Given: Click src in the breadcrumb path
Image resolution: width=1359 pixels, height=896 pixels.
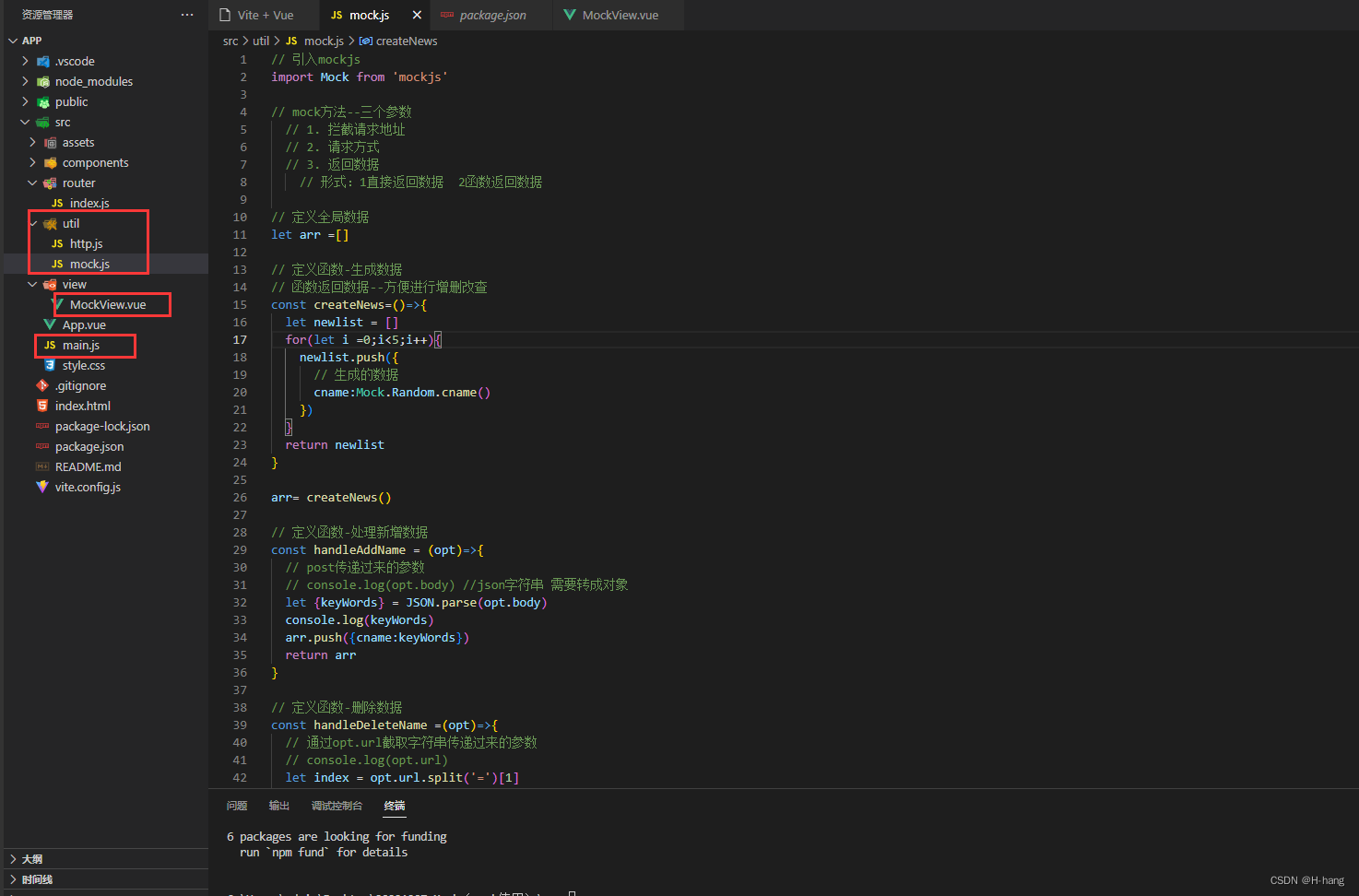Looking at the screenshot, I should [230, 41].
